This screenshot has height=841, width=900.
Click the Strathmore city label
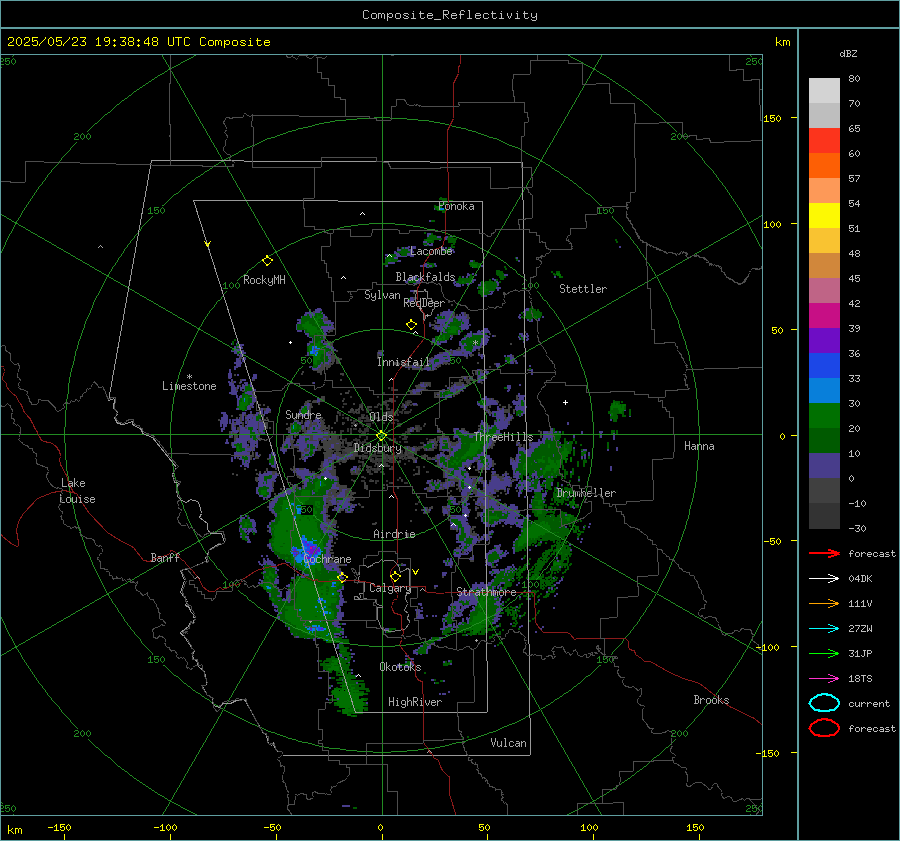486,592
